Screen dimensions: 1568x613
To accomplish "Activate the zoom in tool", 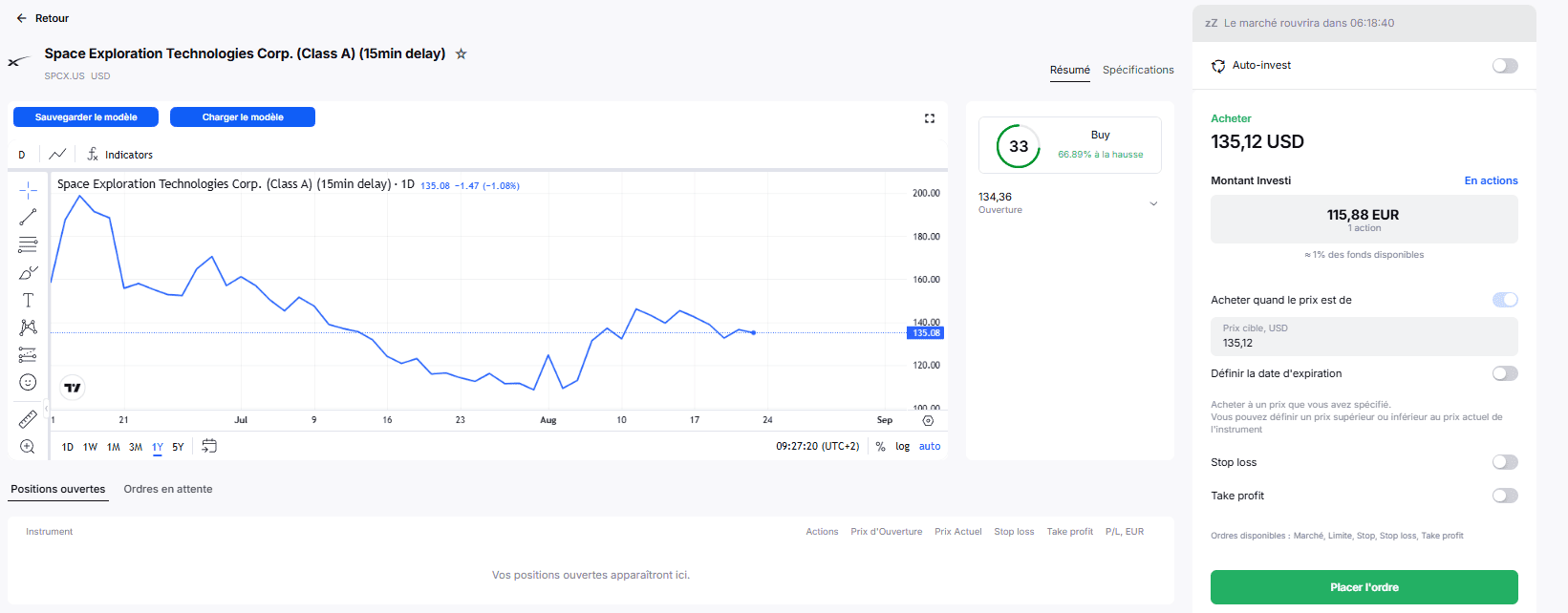I will tap(28, 447).
